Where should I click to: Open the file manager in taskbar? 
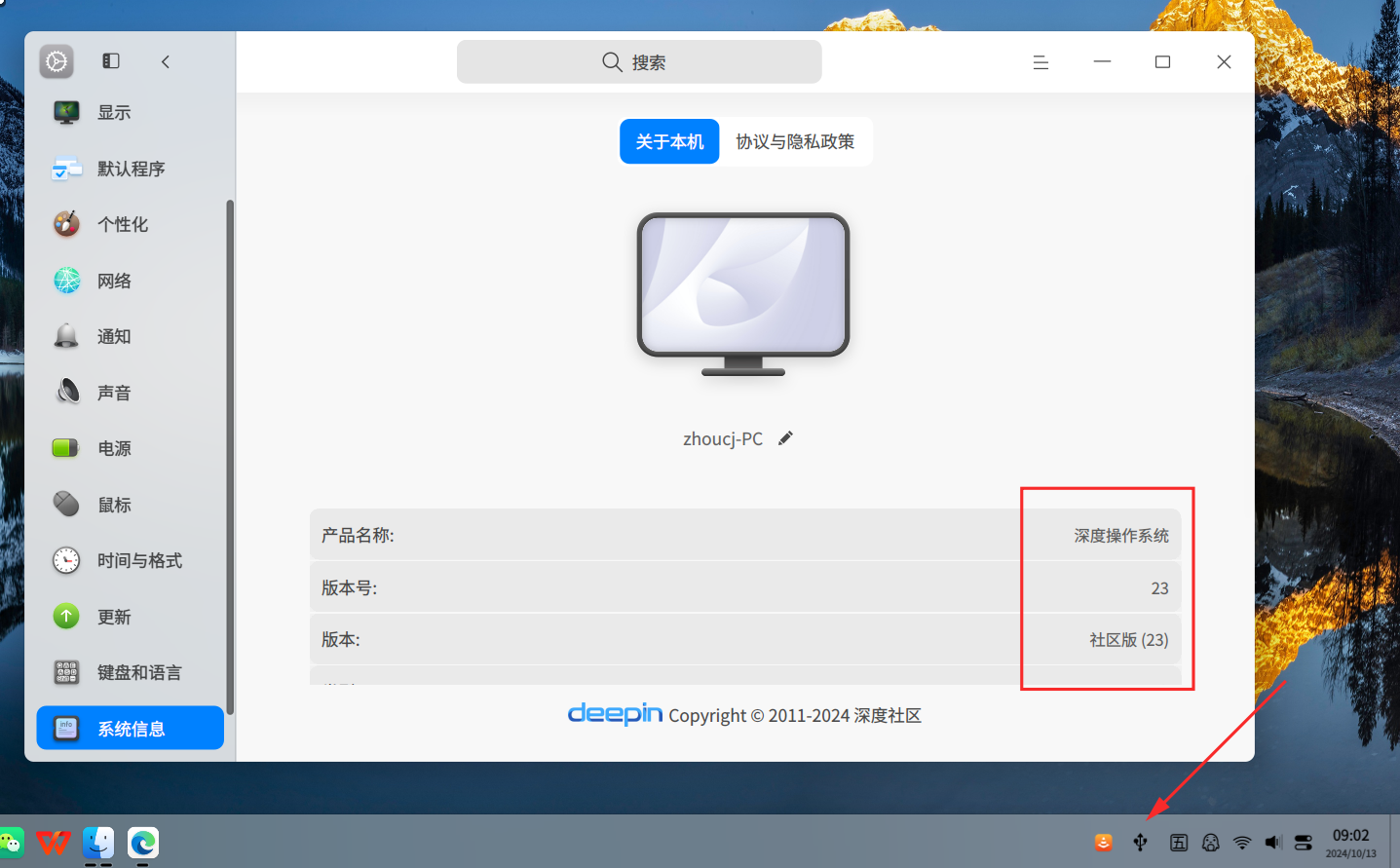[x=98, y=843]
